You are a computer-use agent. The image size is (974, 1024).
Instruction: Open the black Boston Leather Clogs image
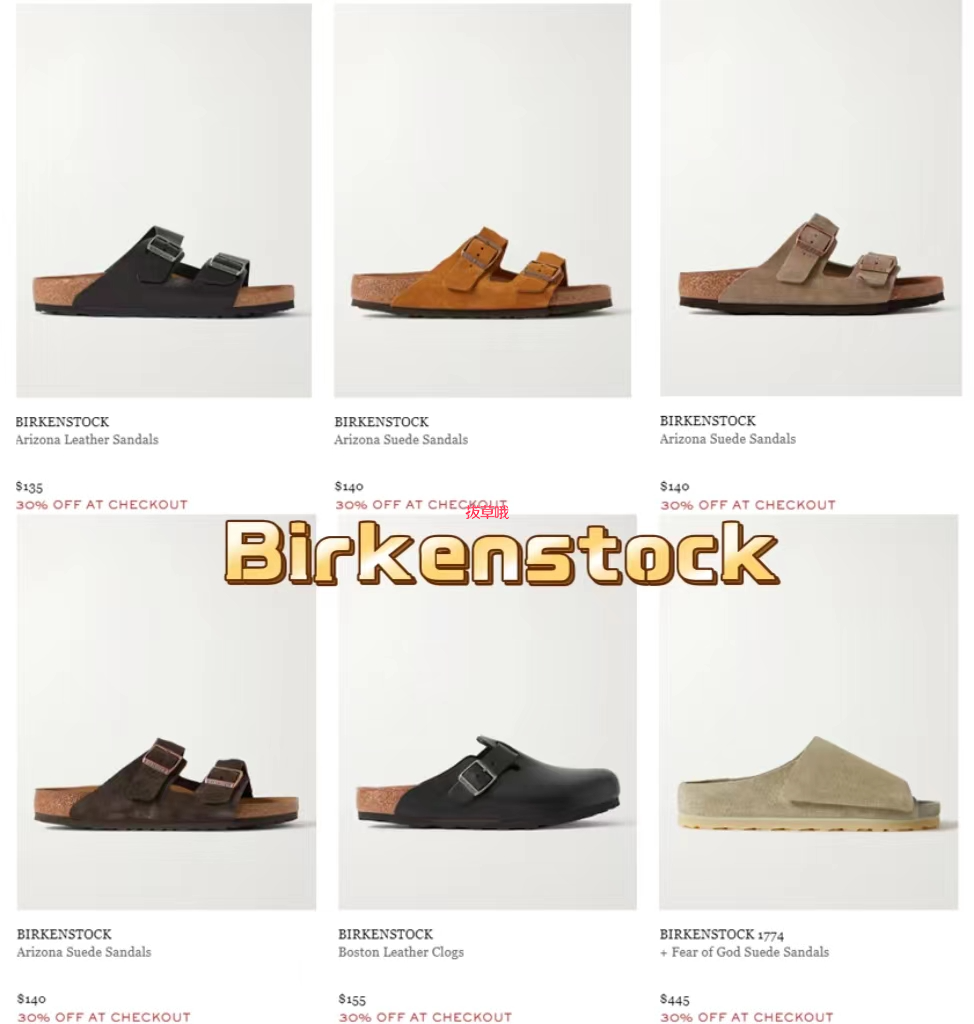tap(487, 712)
